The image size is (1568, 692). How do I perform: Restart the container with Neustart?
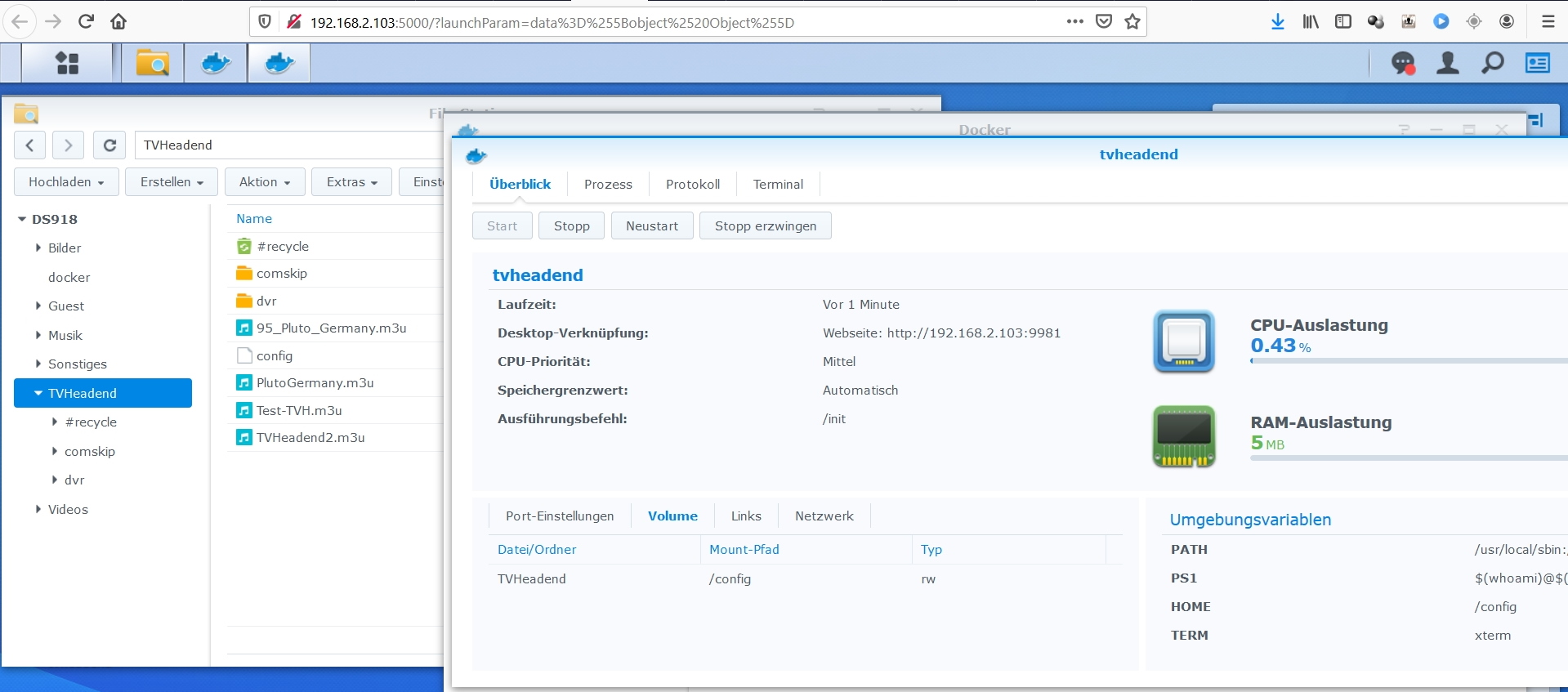coord(652,226)
